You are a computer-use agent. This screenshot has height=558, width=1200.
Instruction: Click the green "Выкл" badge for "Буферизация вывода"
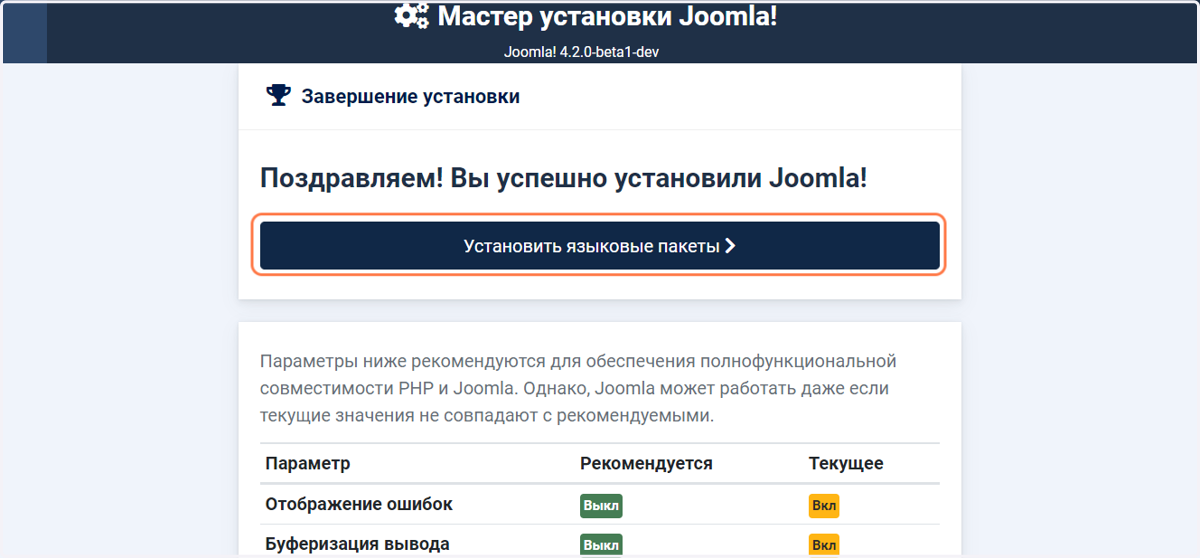(x=601, y=545)
